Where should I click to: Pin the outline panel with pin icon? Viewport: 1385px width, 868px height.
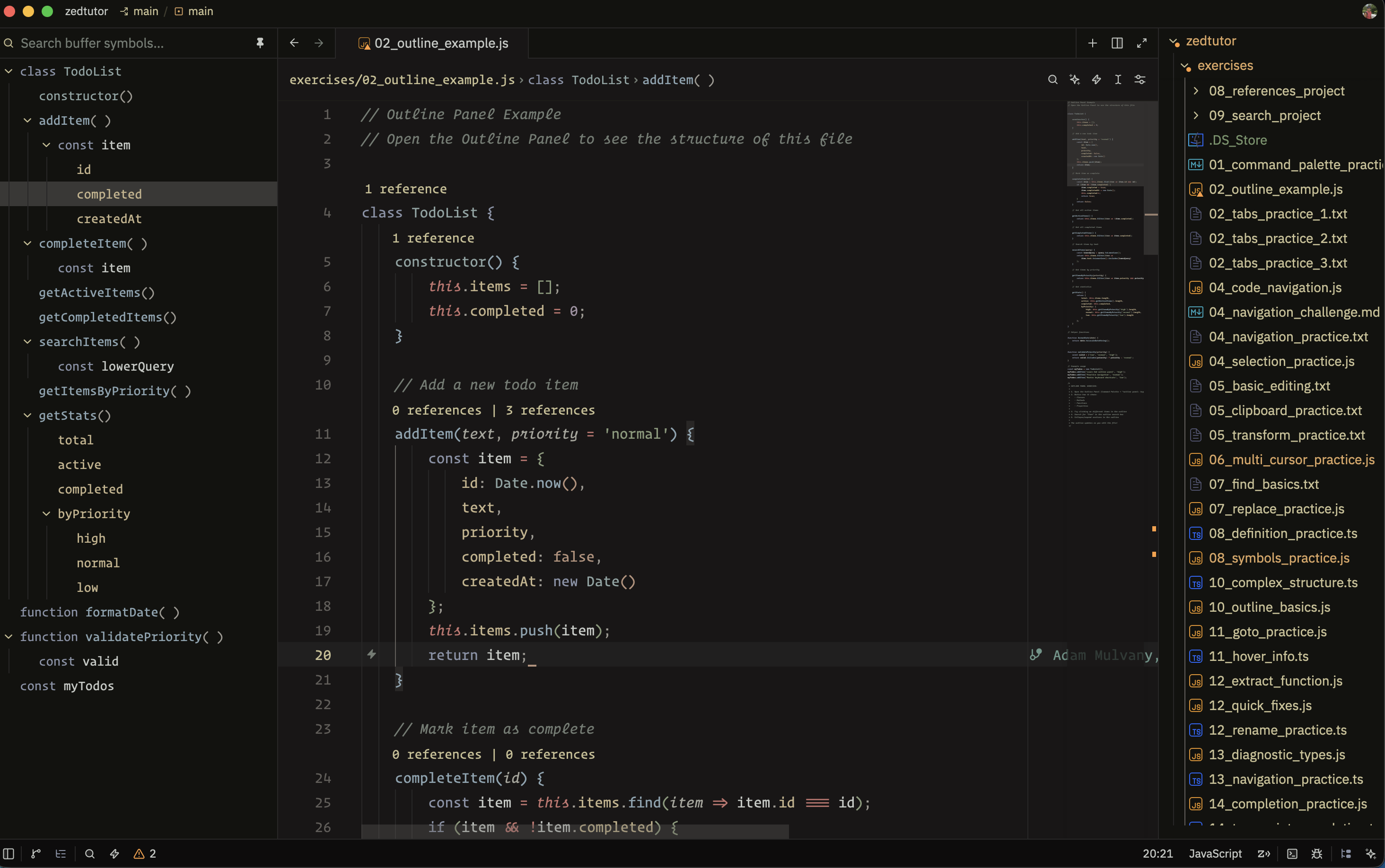point(260,43)
